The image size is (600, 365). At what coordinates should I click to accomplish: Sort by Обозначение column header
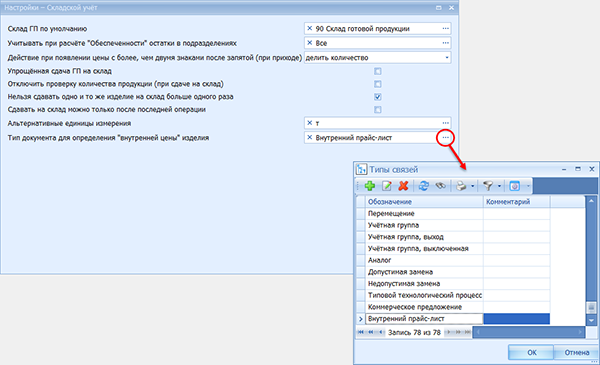click(x=424, y=202)
